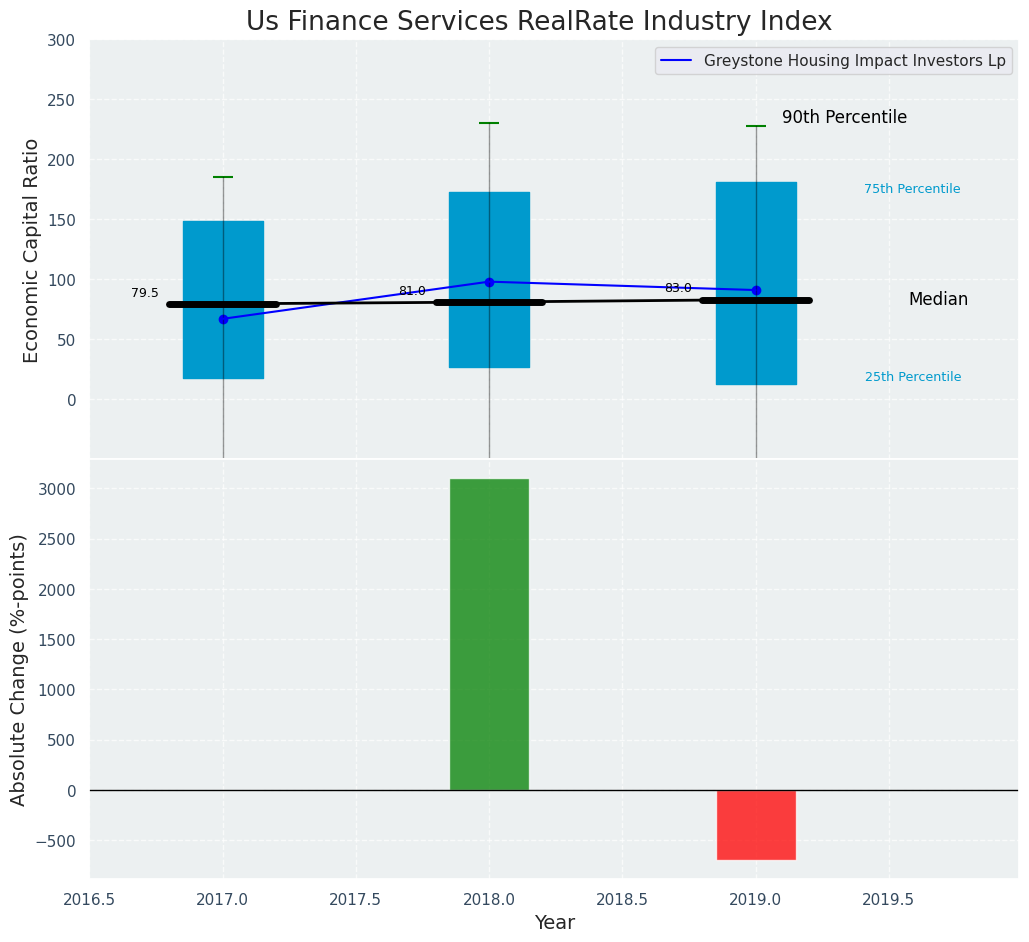Click the blue line sample in legend
The width and height of the screenshot is (1029, 942).
pos(677,61)
